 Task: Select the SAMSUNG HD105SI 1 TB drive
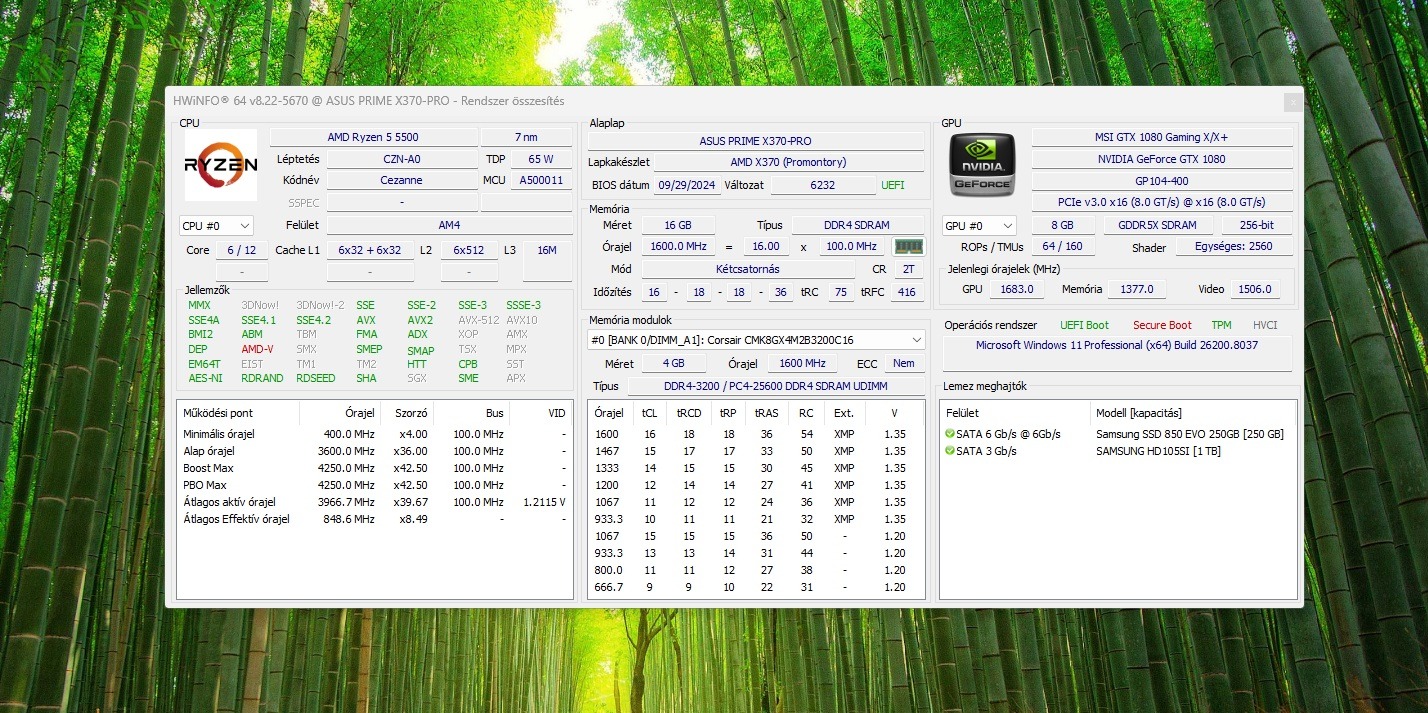pyautogui.click(x=1119, y=451)
